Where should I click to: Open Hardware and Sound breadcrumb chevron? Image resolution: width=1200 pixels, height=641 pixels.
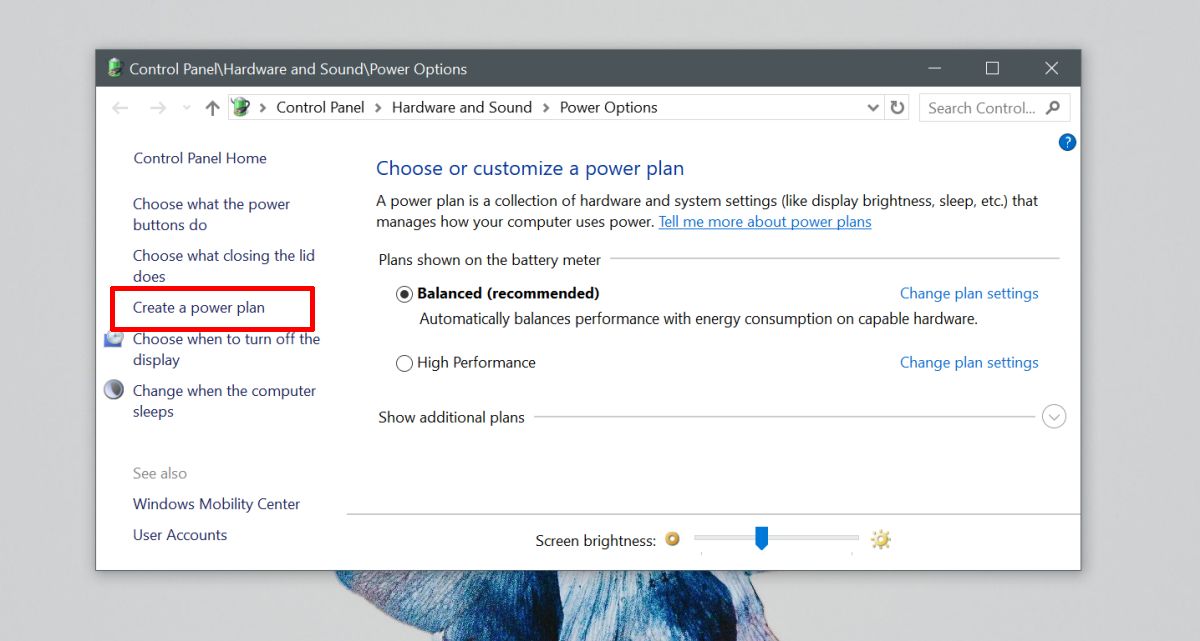coord(546,108)
